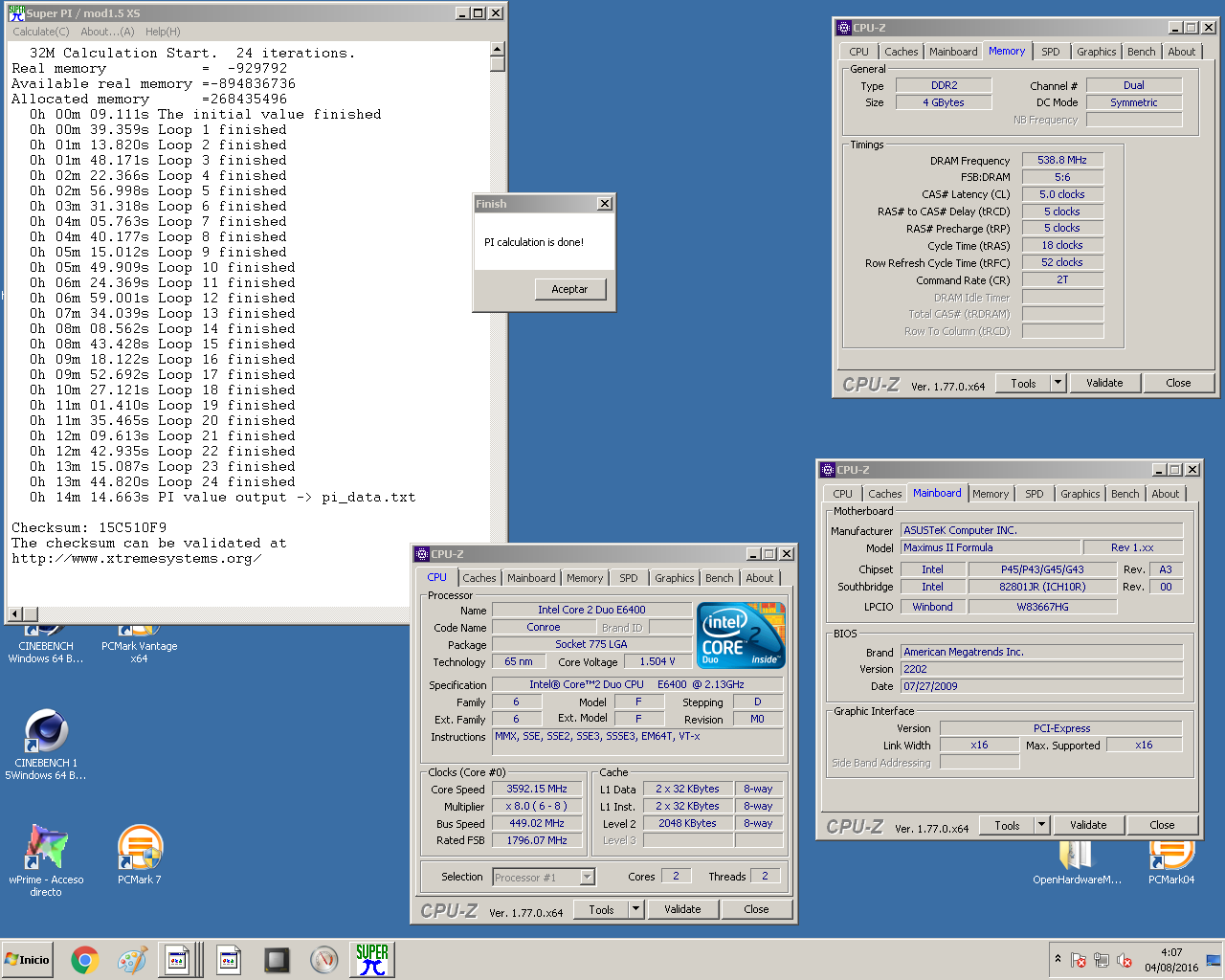Switch to SPD tab in CPU-Z Memory window
The image size is (1225, 980).
[x=1050, y=52]
